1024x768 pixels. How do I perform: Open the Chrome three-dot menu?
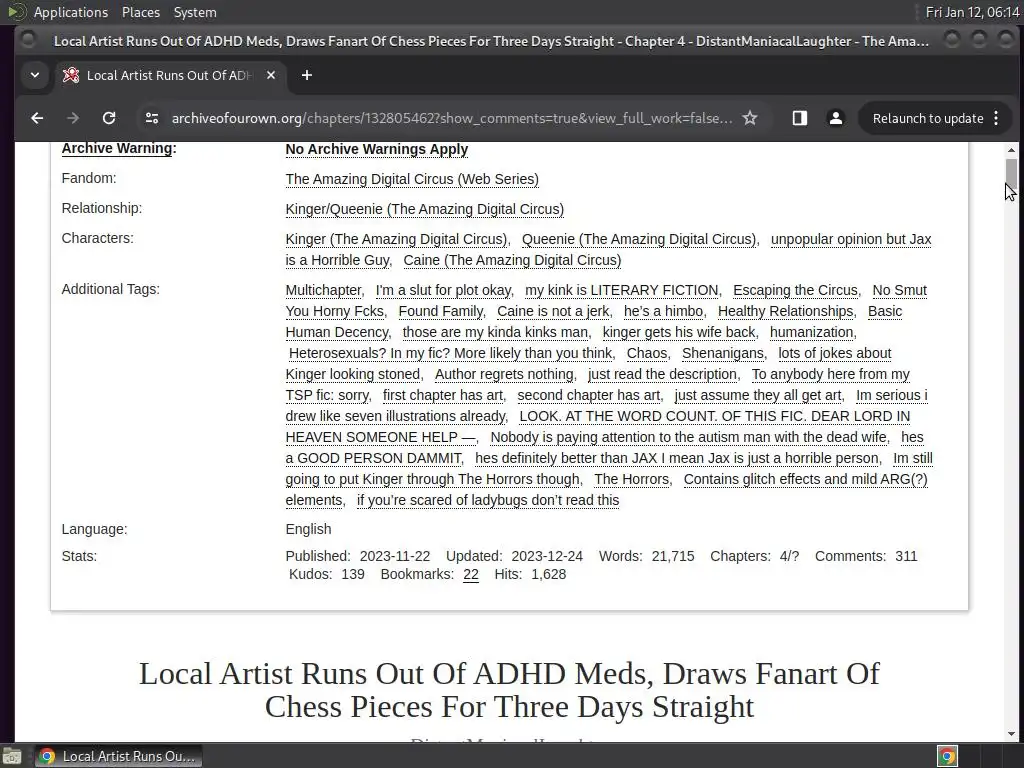996,118
